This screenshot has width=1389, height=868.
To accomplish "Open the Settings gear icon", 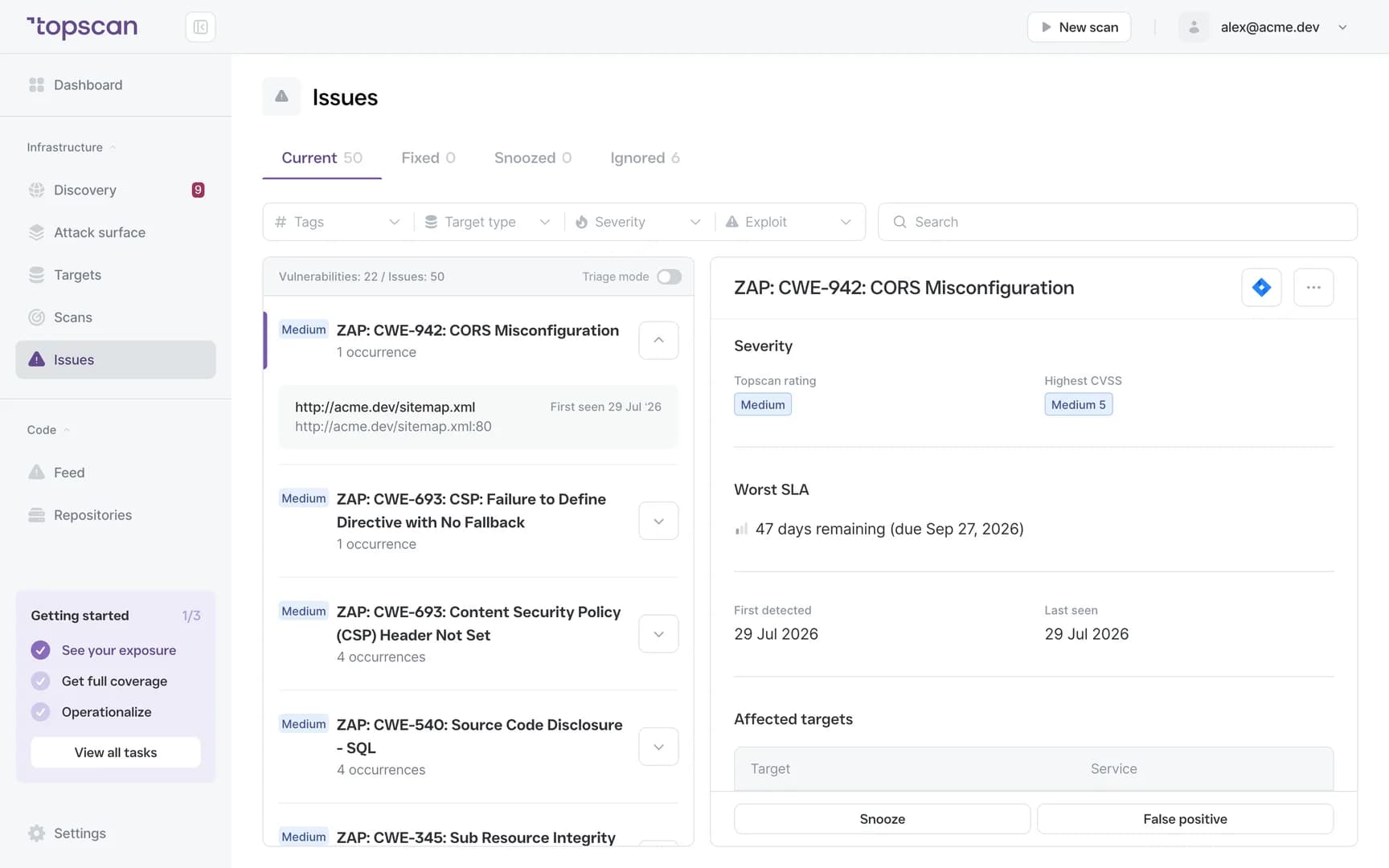I will pyautogui.click(x=36, y=833).
